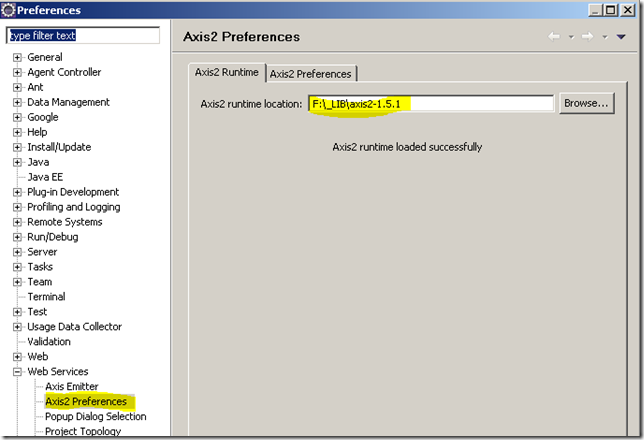Expand the Java tree node
644x440 pixels.
[17, 162]
